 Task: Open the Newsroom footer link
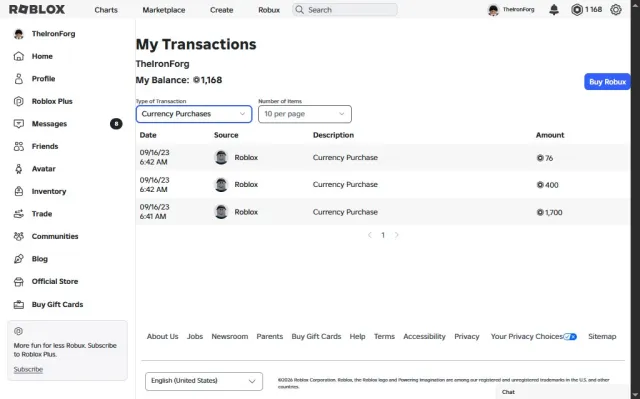click(230, 337)
